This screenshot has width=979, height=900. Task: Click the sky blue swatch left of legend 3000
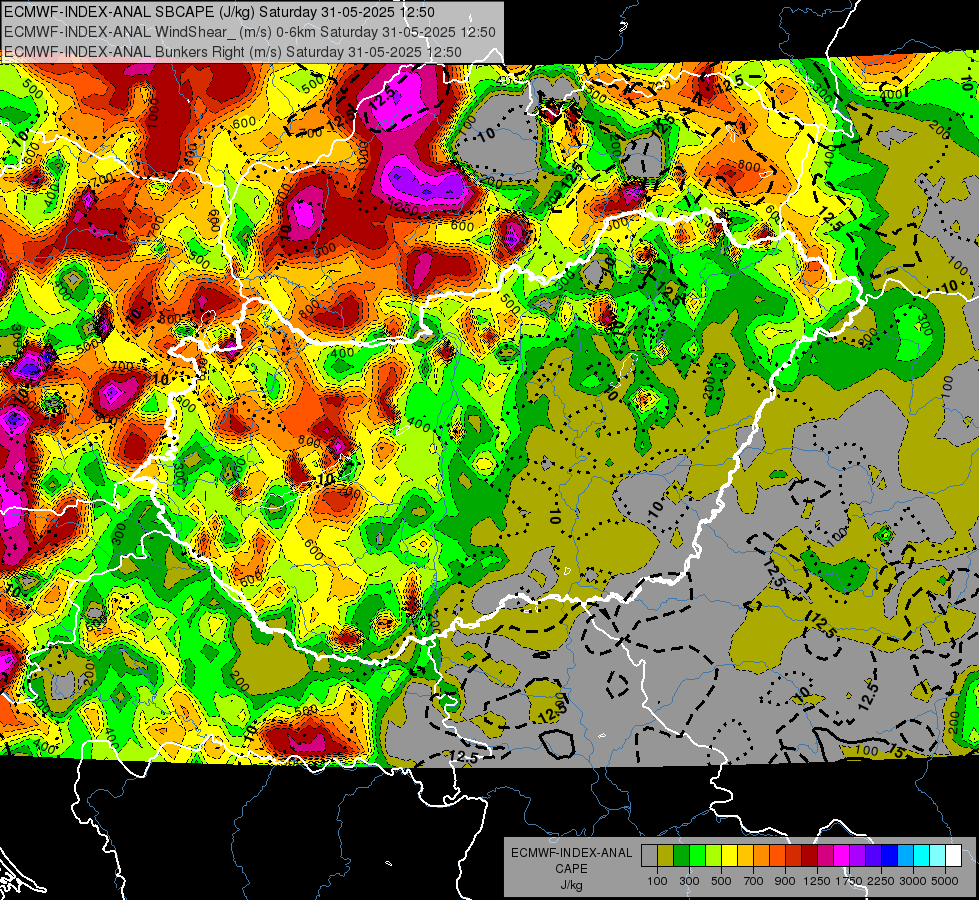(x=906, y=855)
